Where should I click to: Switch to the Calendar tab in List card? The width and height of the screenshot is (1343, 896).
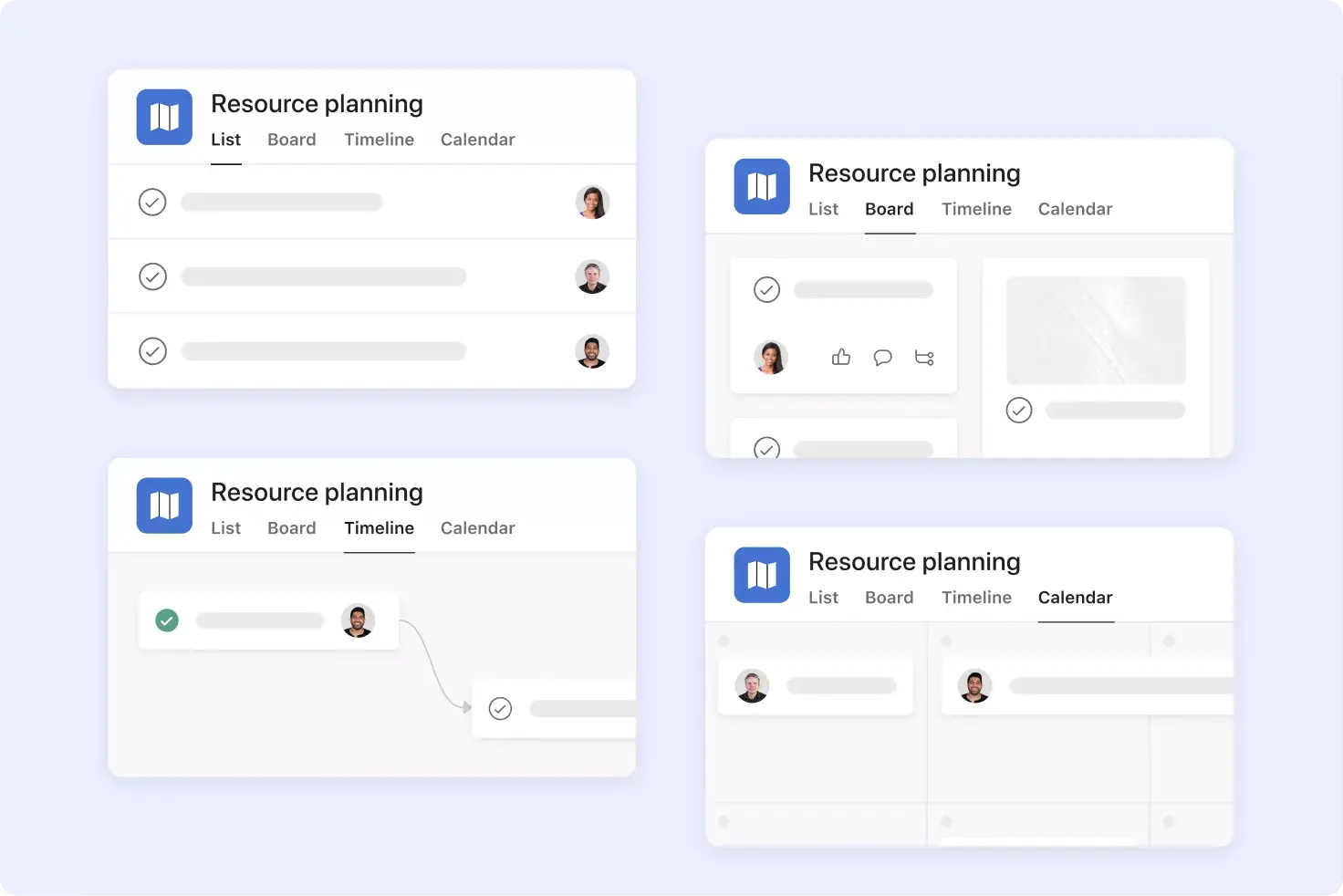point(477,139)
